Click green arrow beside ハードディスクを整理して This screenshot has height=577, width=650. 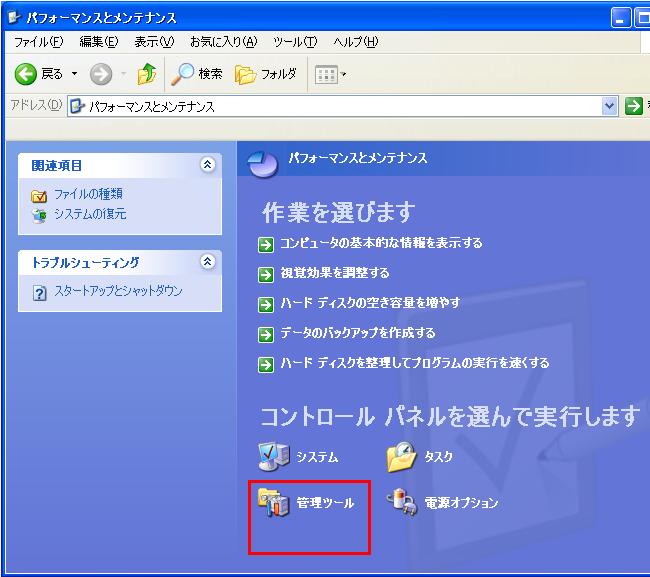click(x=266, y=365)
